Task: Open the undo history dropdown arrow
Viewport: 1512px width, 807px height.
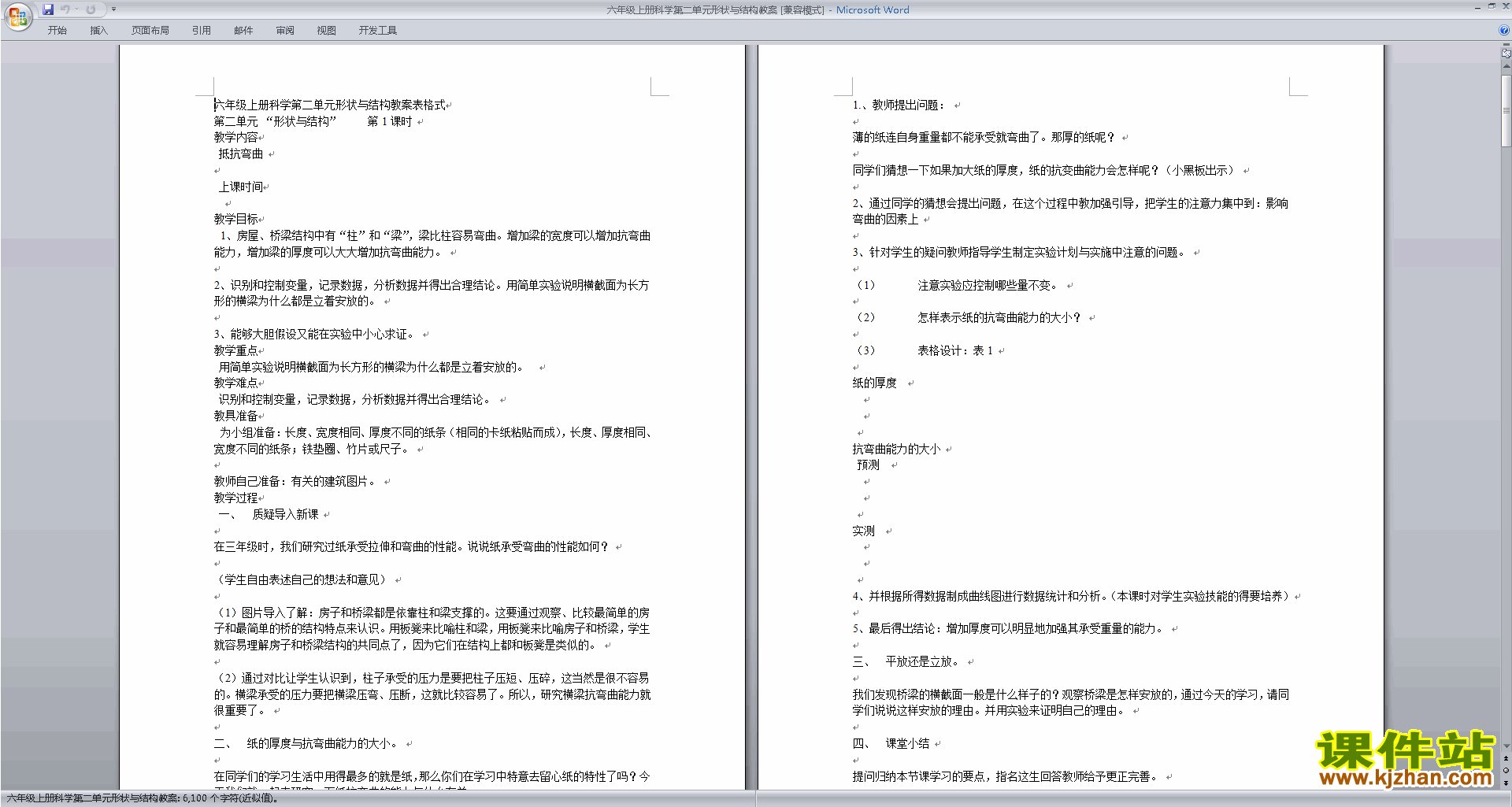Action: coord(76,9)
